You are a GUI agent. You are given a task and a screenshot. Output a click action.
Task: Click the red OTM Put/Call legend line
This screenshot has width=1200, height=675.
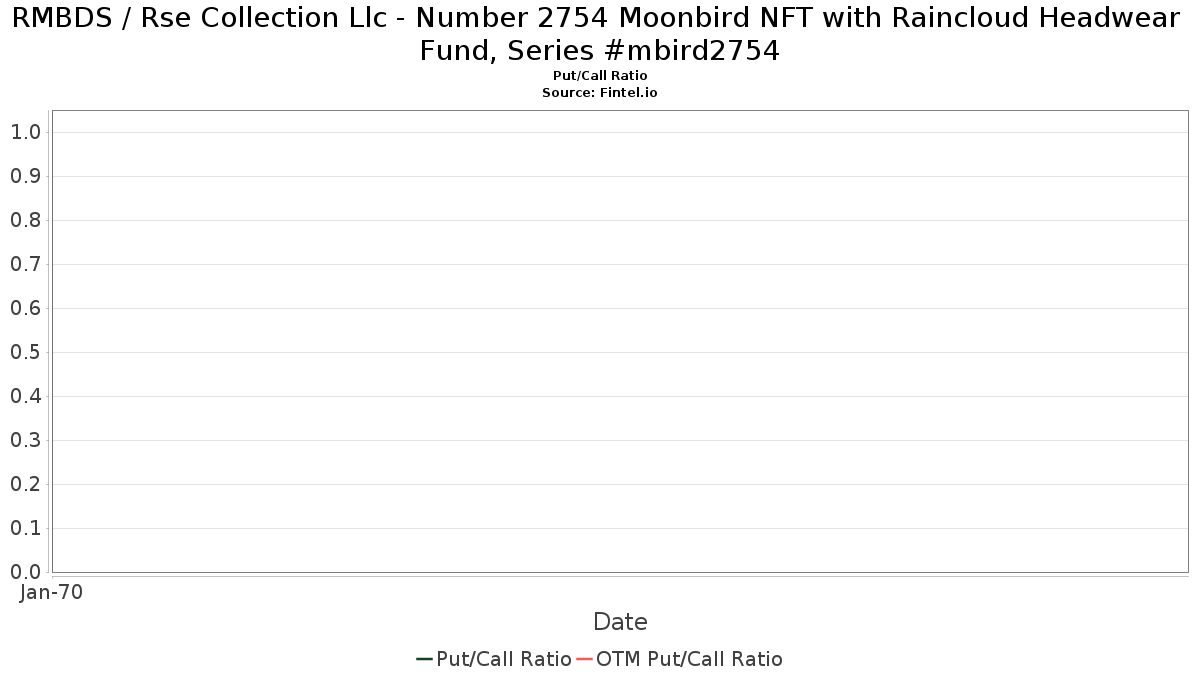(x=585, y=659)
